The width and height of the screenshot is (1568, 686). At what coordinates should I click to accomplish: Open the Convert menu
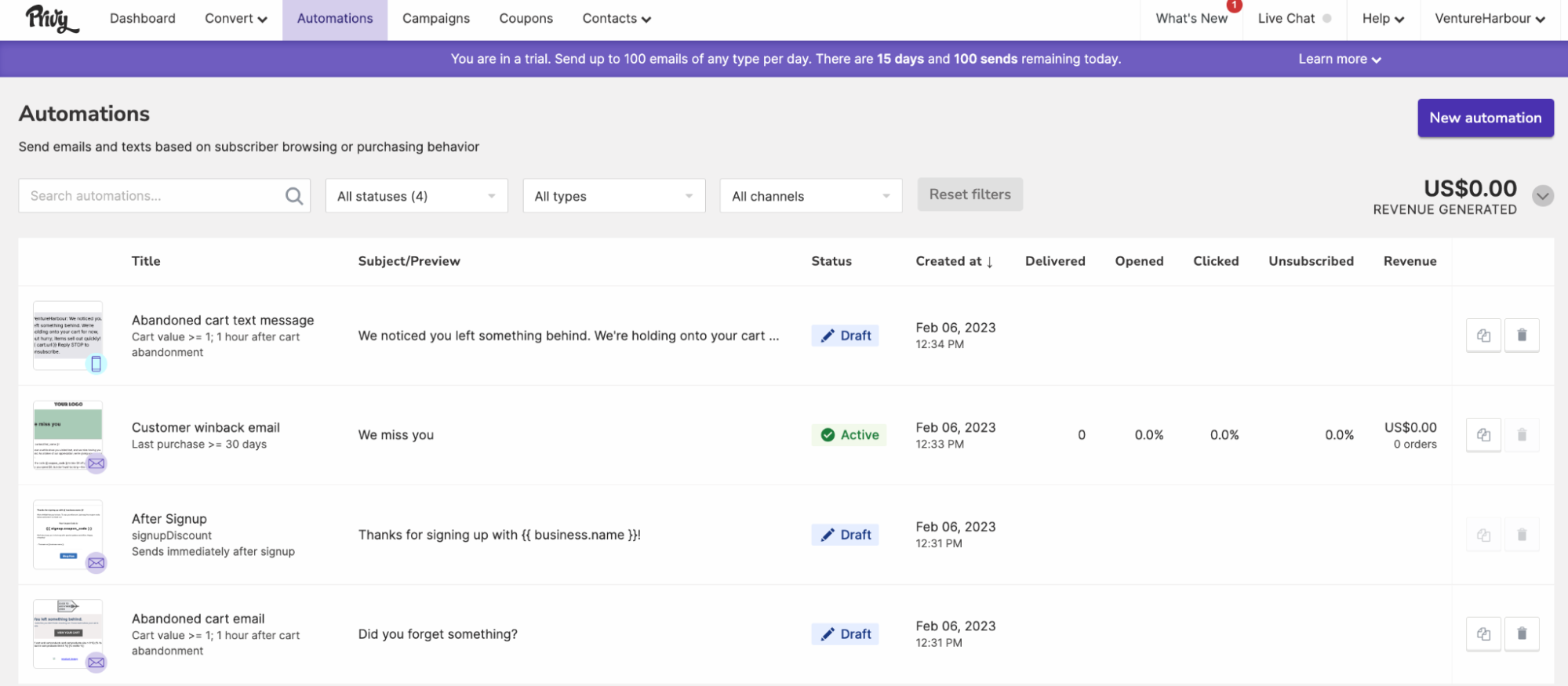[235, 19]
